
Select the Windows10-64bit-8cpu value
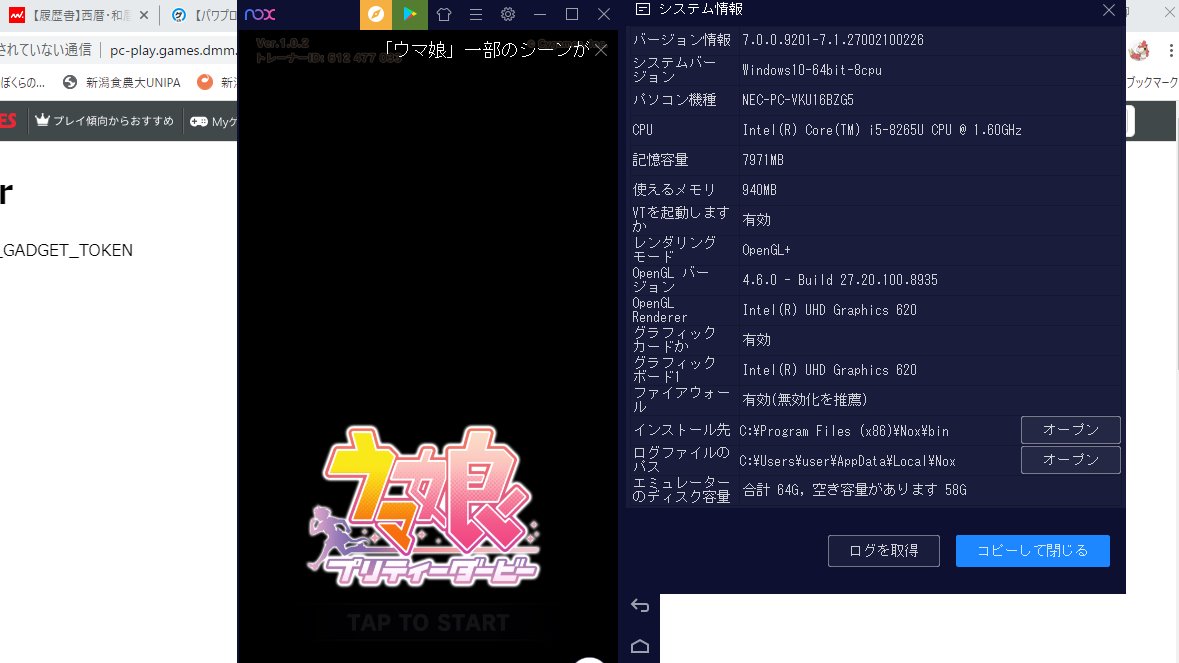point(811,70)
